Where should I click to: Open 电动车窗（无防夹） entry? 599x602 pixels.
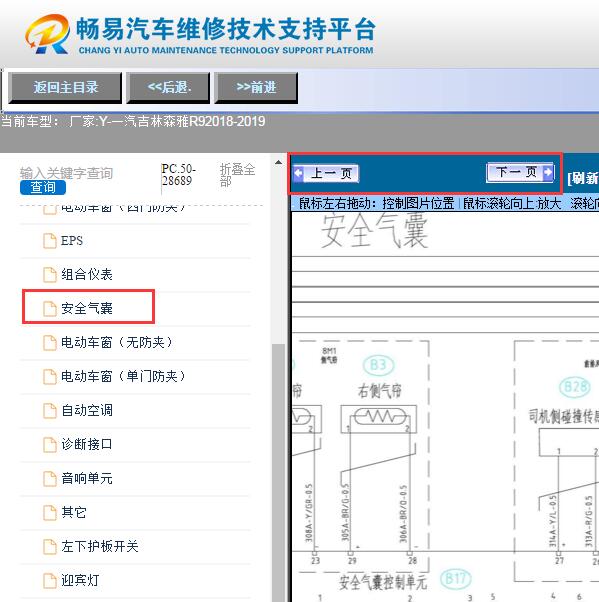pos(118,342)
